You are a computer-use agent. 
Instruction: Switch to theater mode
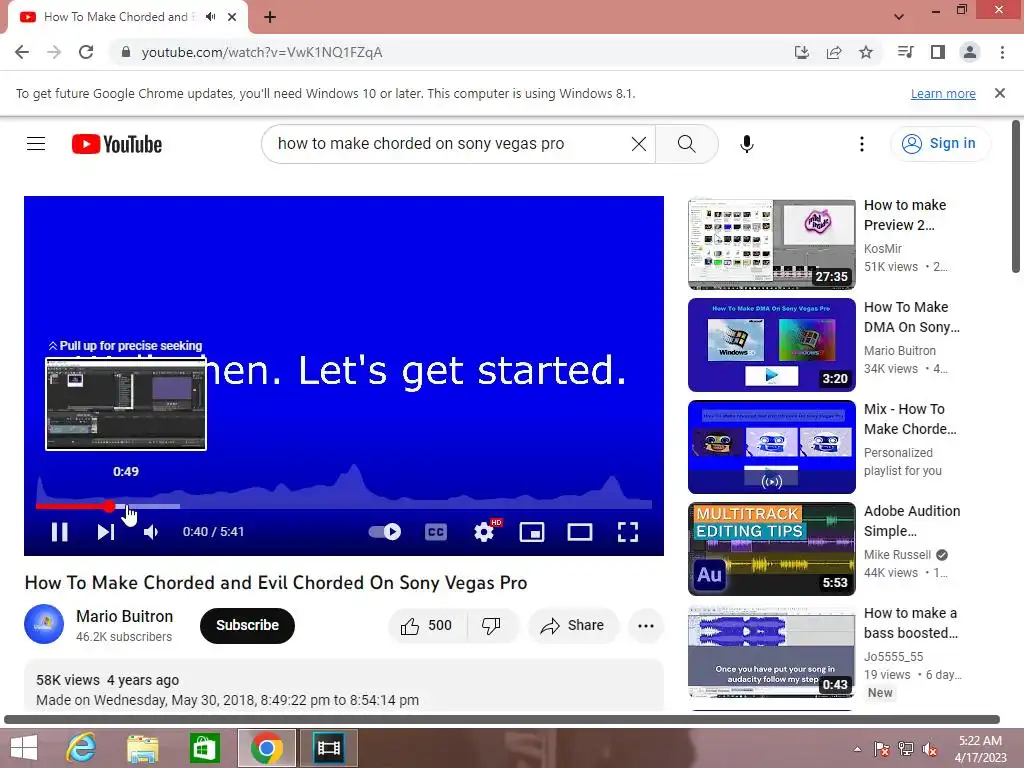[x=580, y=532]
